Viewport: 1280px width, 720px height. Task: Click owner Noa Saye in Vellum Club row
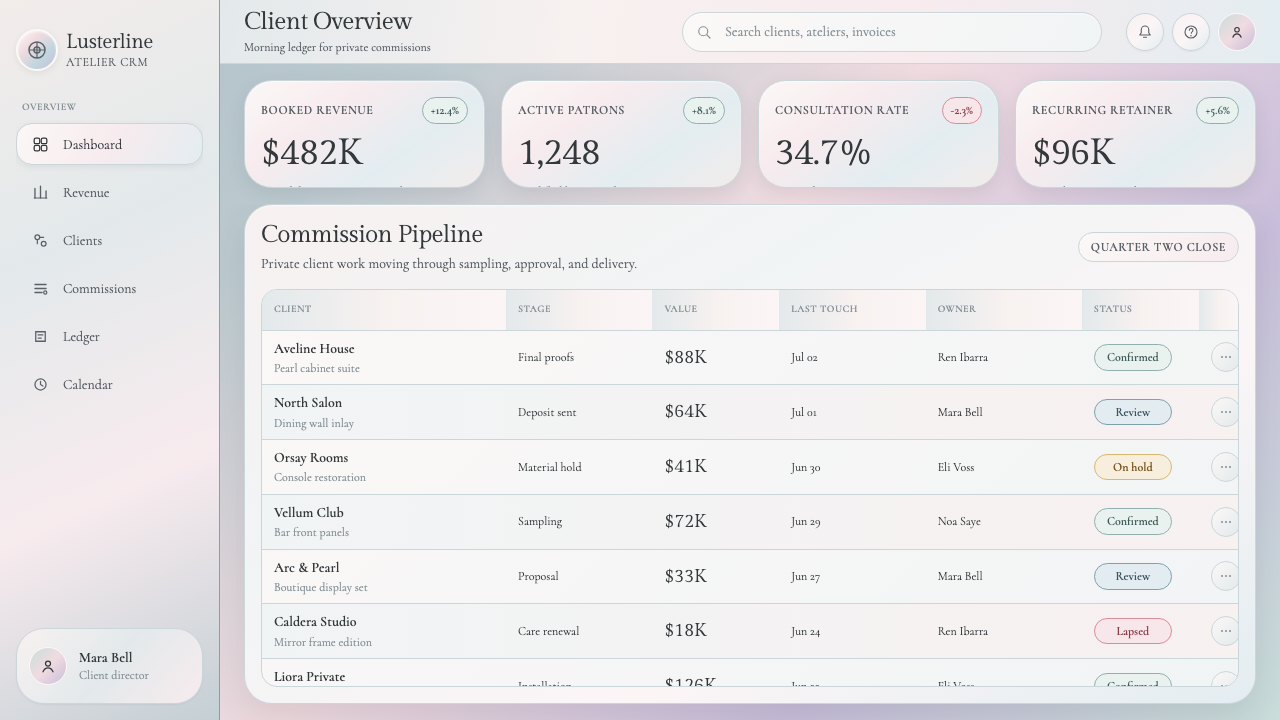959,521
